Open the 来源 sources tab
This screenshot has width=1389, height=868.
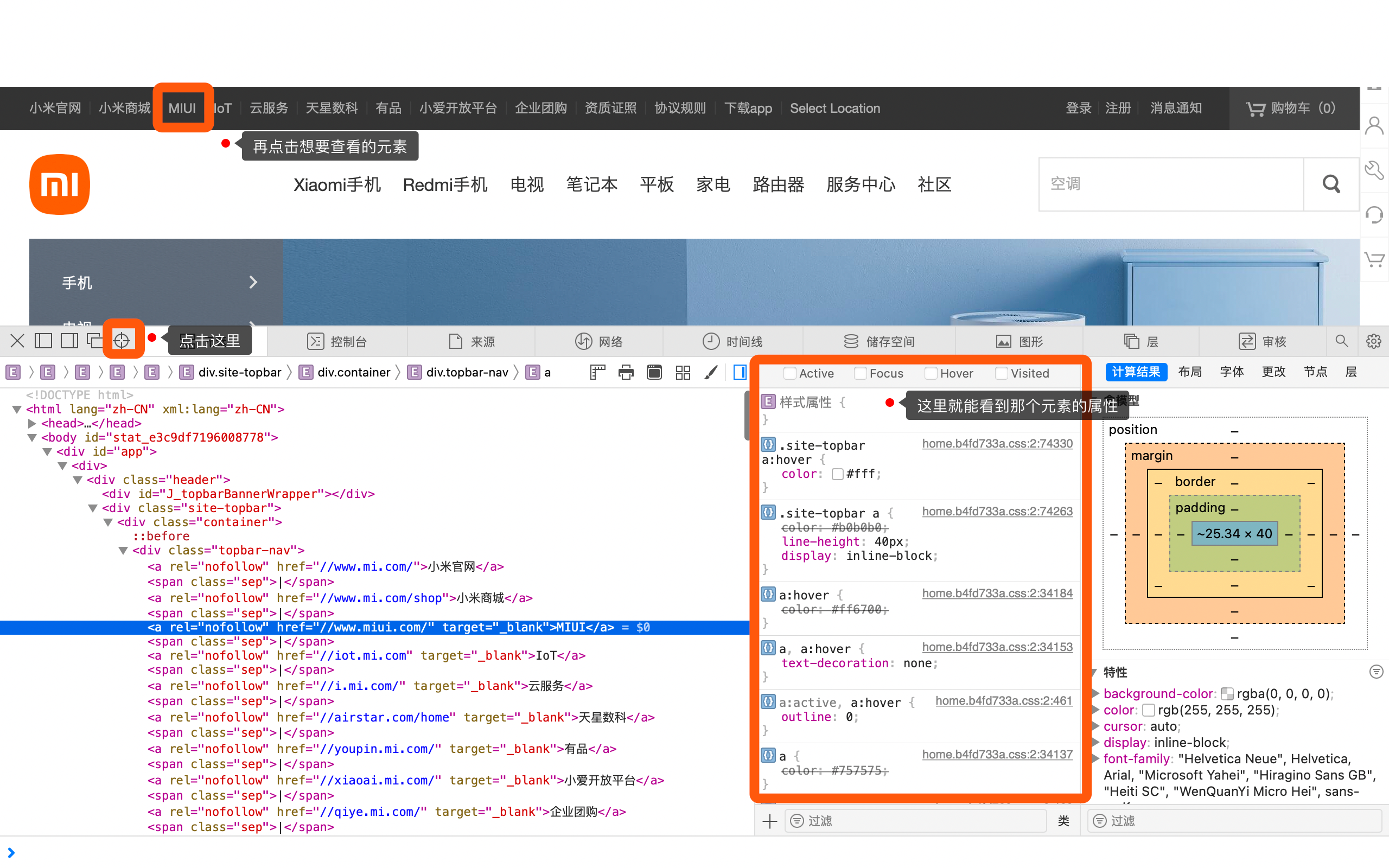tap(472, 342)
